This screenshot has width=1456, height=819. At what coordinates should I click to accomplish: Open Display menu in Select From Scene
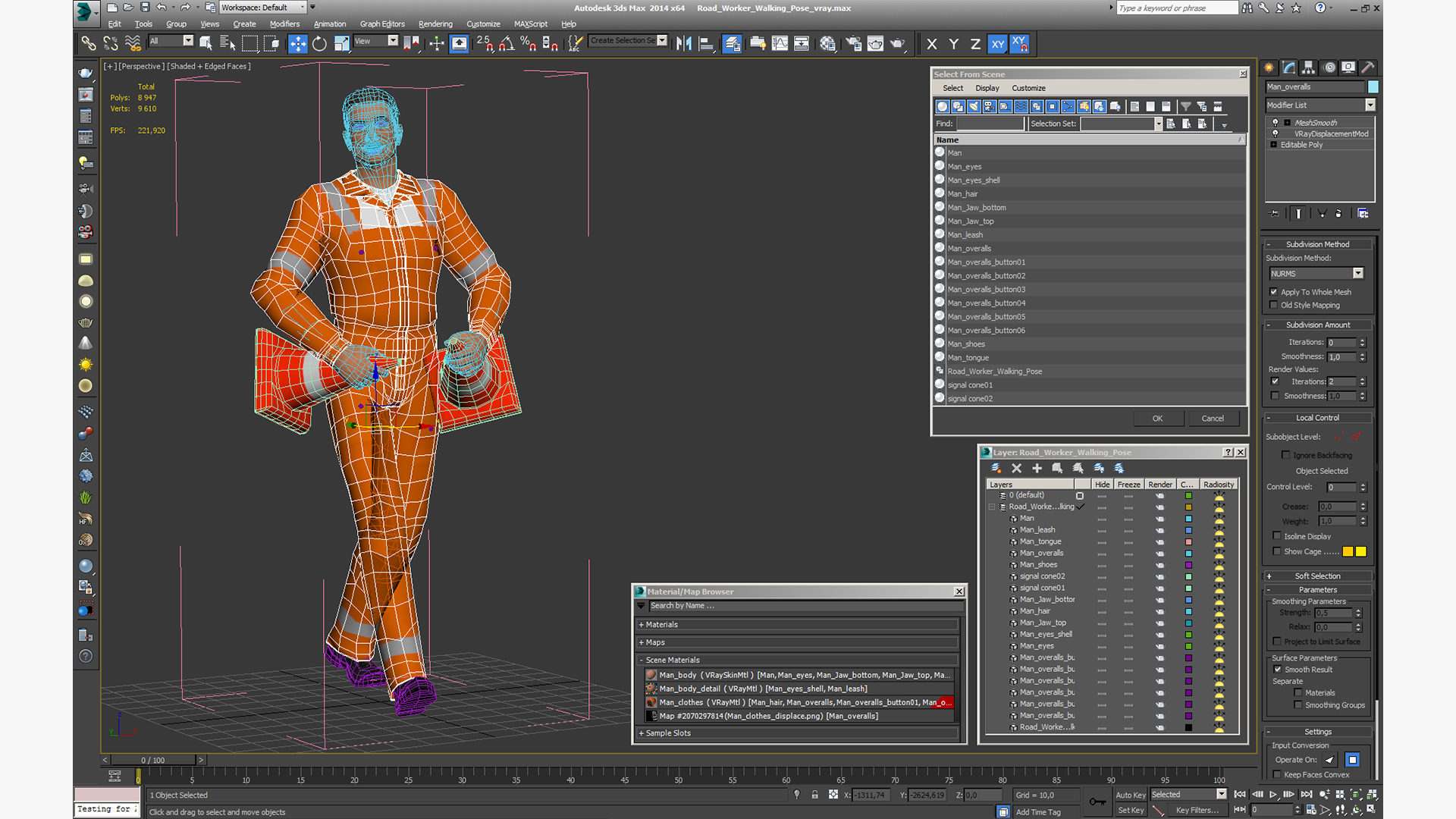(987, 89)
